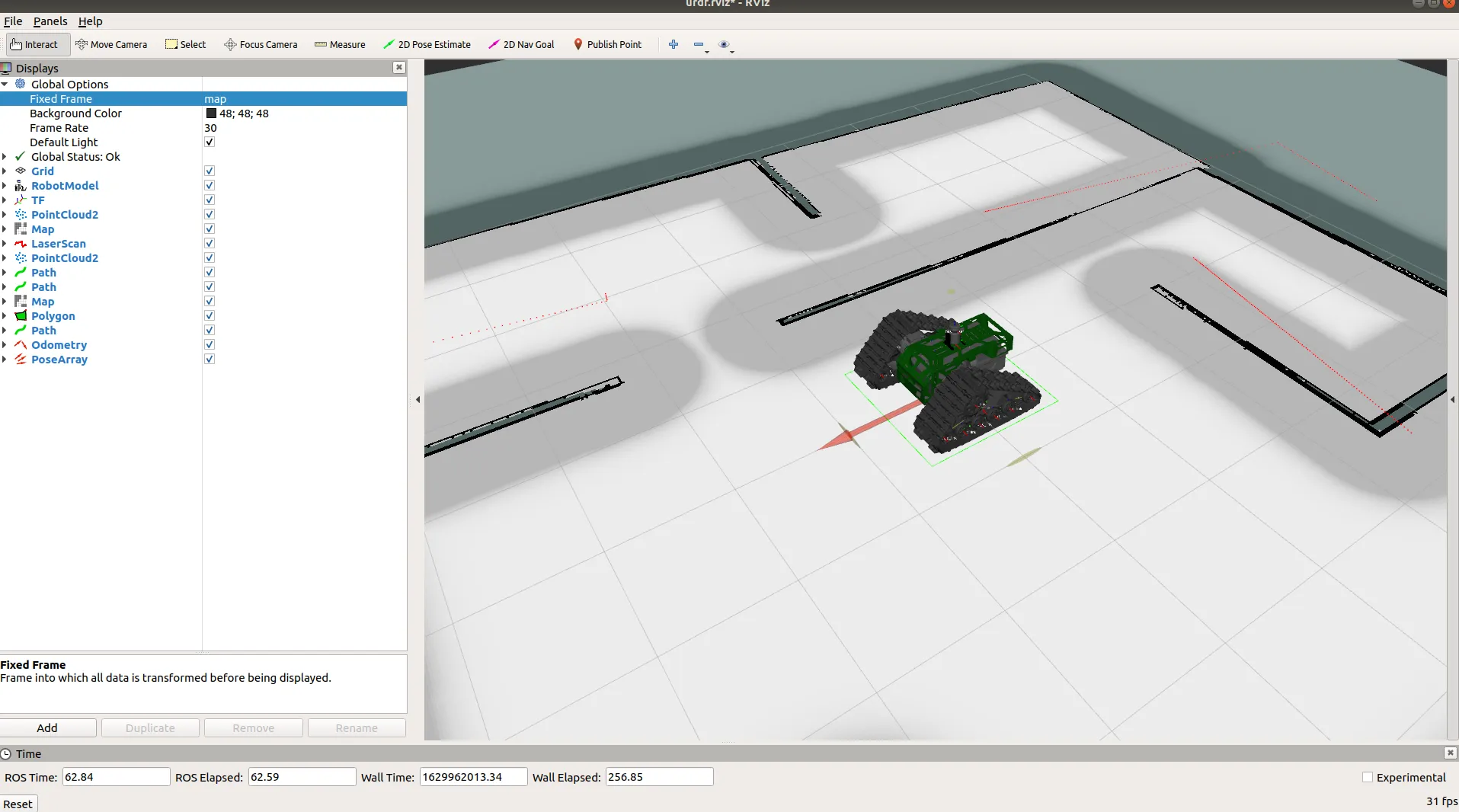
Task: Uncheck the LaserScan display
Action: [210, 244]
